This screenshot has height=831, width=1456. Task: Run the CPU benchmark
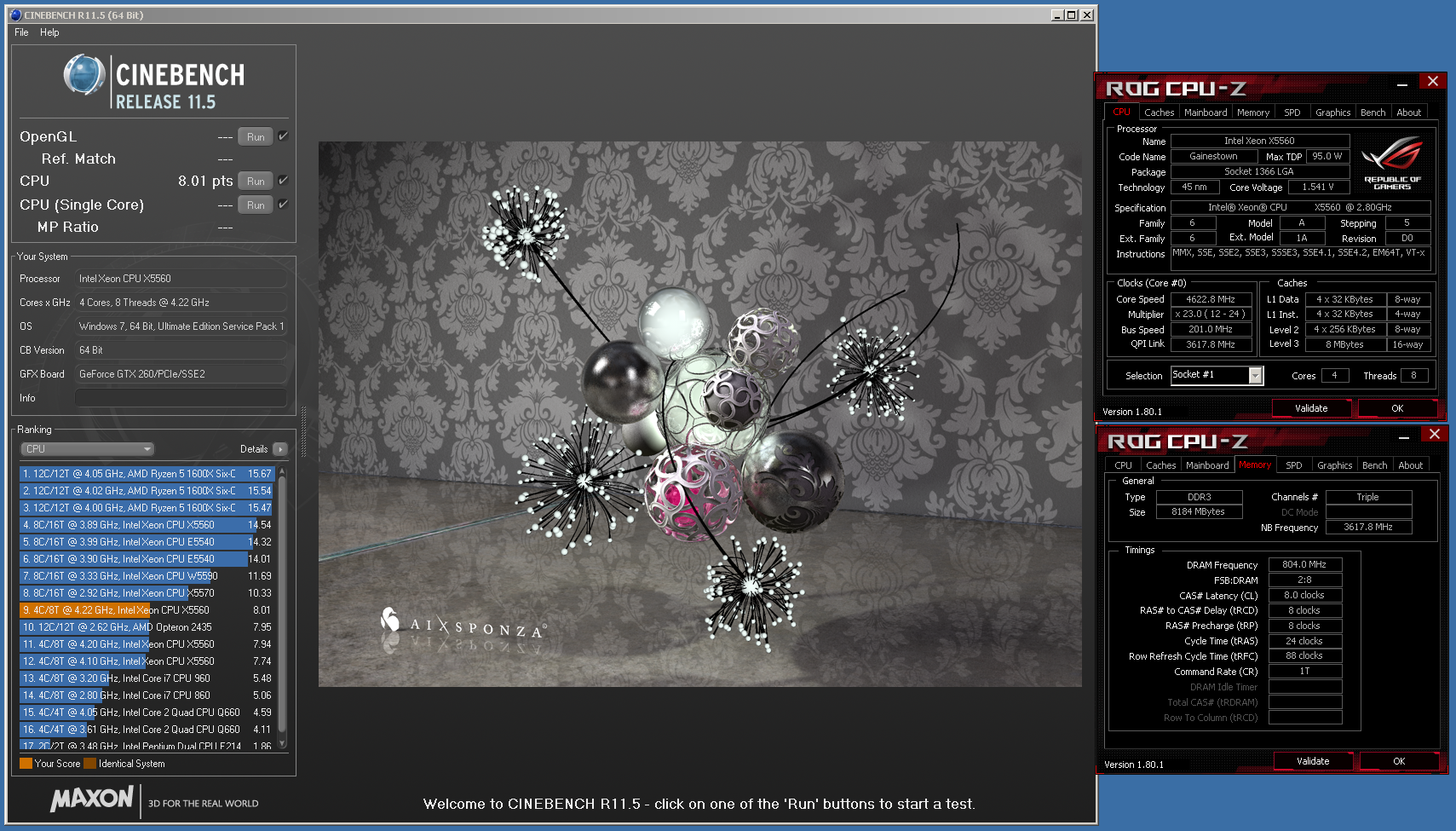[256, 182]
